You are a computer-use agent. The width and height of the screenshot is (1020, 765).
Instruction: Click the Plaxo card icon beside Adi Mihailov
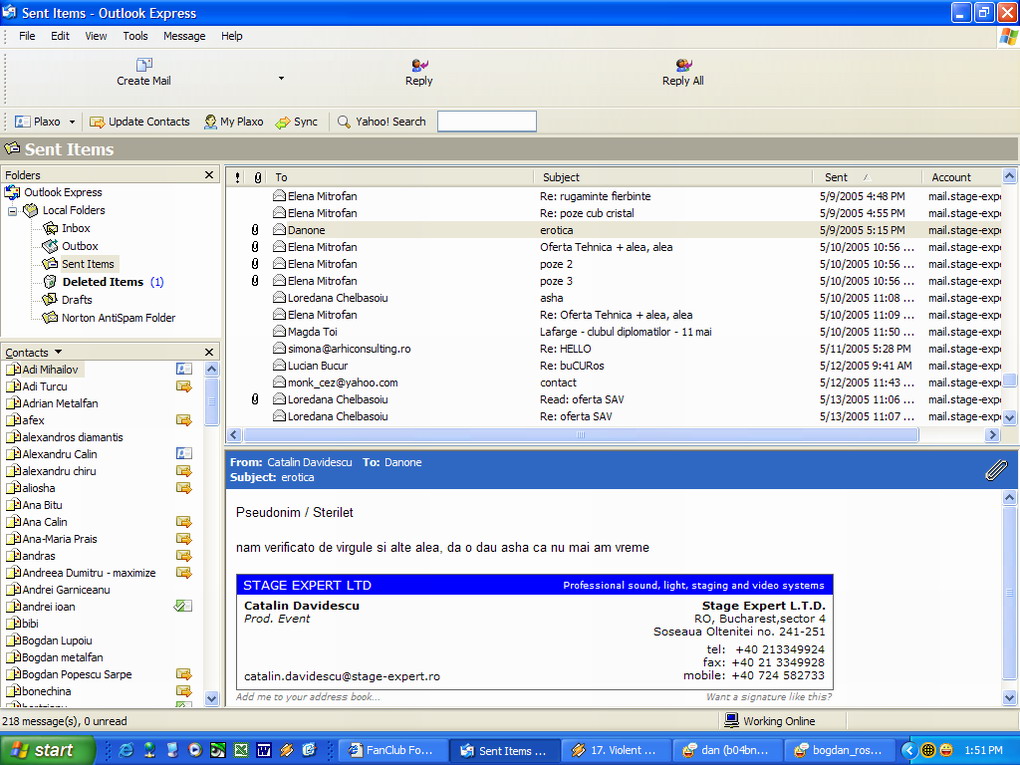pyautogui.click(x=184, y=369)
